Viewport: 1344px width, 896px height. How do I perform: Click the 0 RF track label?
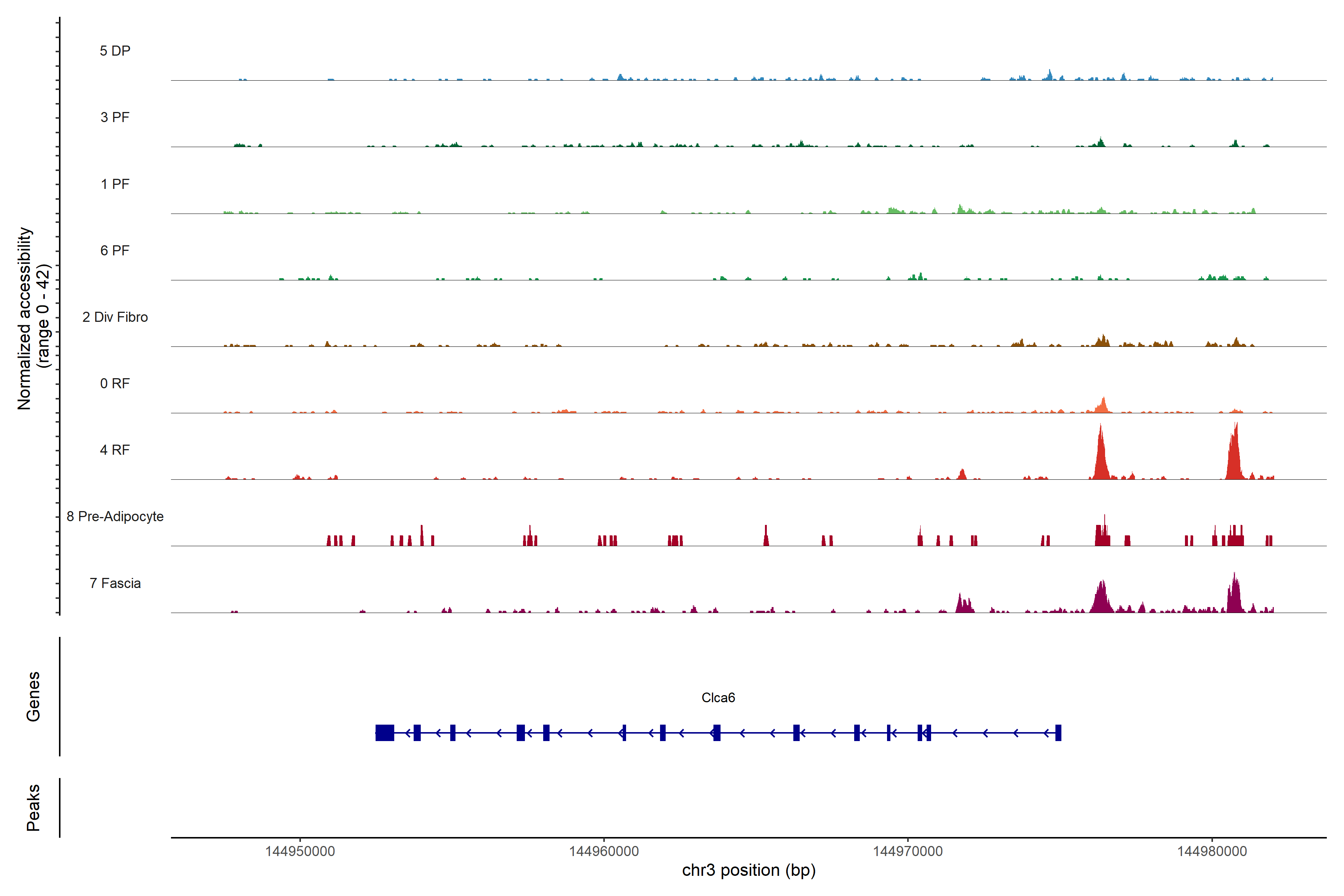(115, 383)
